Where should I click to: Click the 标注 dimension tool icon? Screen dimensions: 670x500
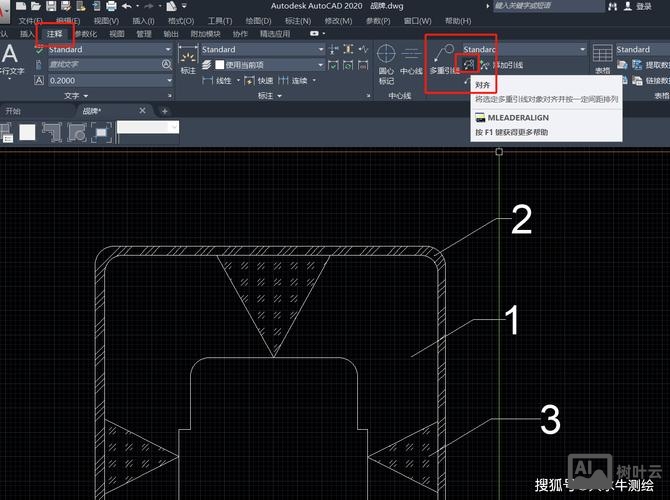[187, 57]
